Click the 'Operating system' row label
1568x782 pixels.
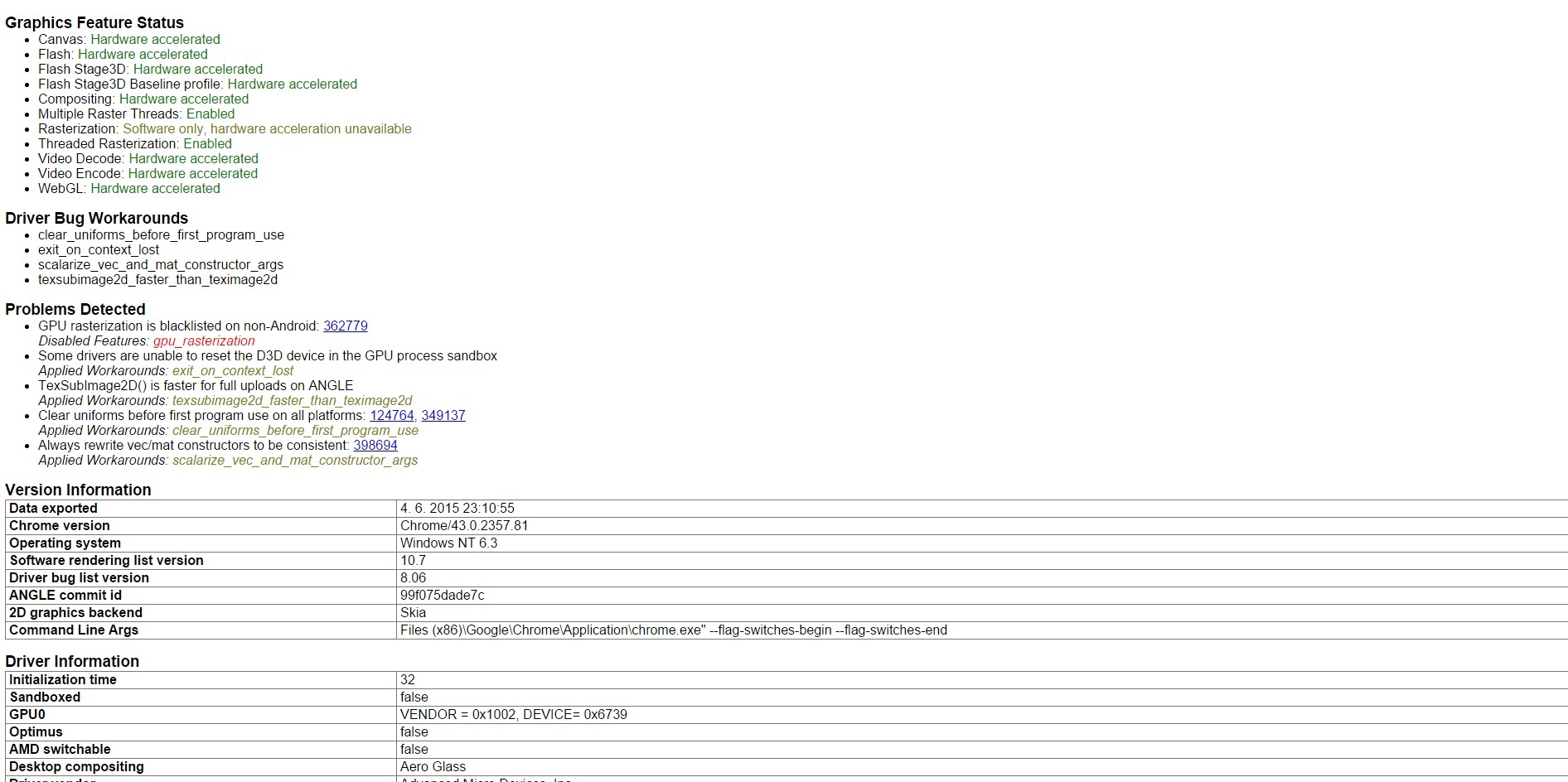coord(65,543)
